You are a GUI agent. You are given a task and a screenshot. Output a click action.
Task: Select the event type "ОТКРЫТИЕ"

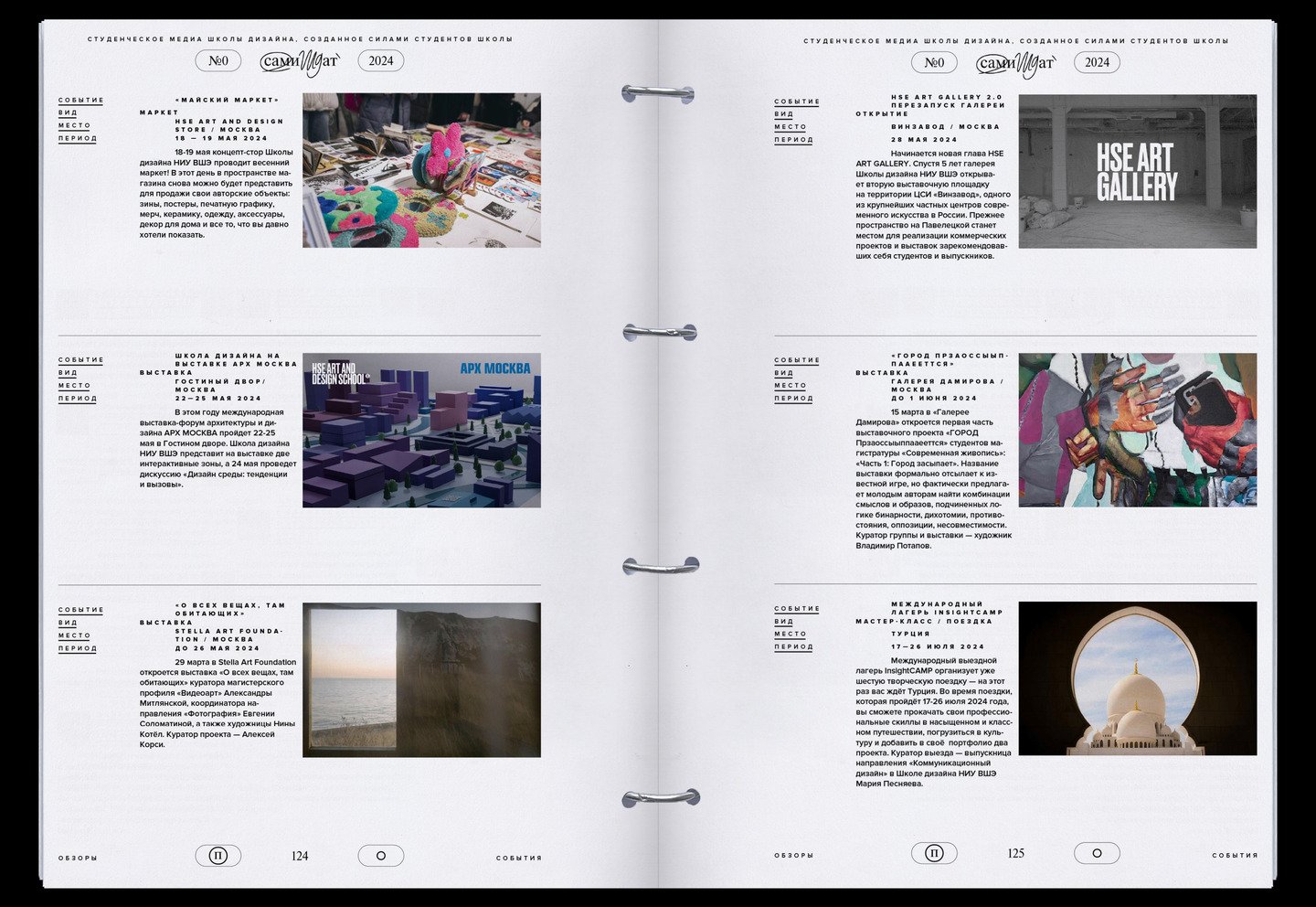coord(882,113)
